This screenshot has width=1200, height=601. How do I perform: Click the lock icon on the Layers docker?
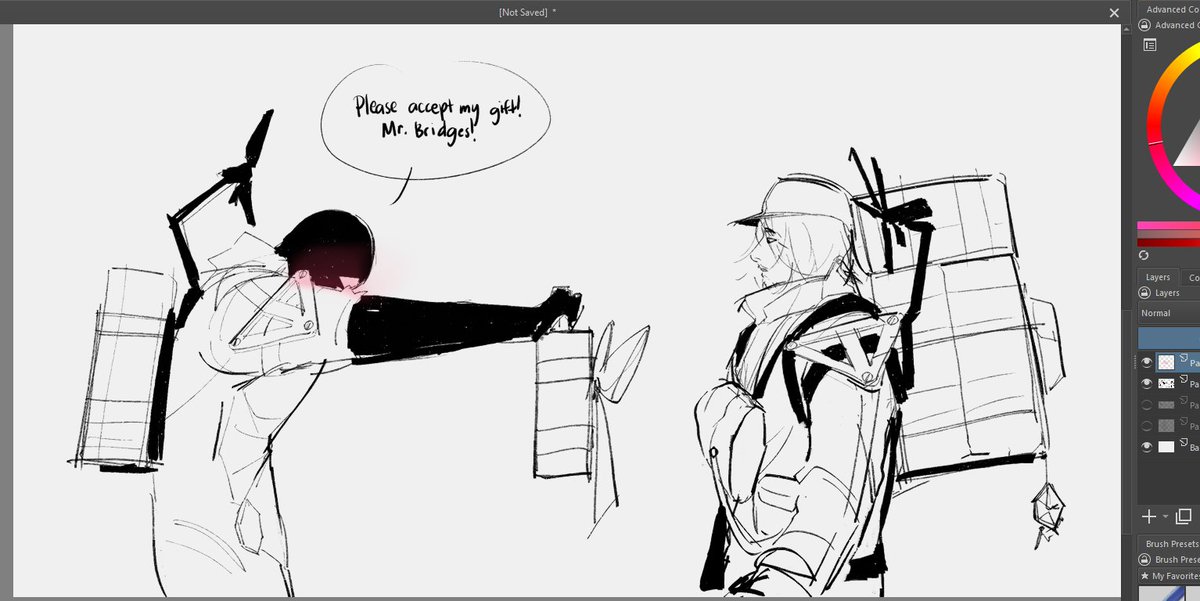click(1145, 293)
